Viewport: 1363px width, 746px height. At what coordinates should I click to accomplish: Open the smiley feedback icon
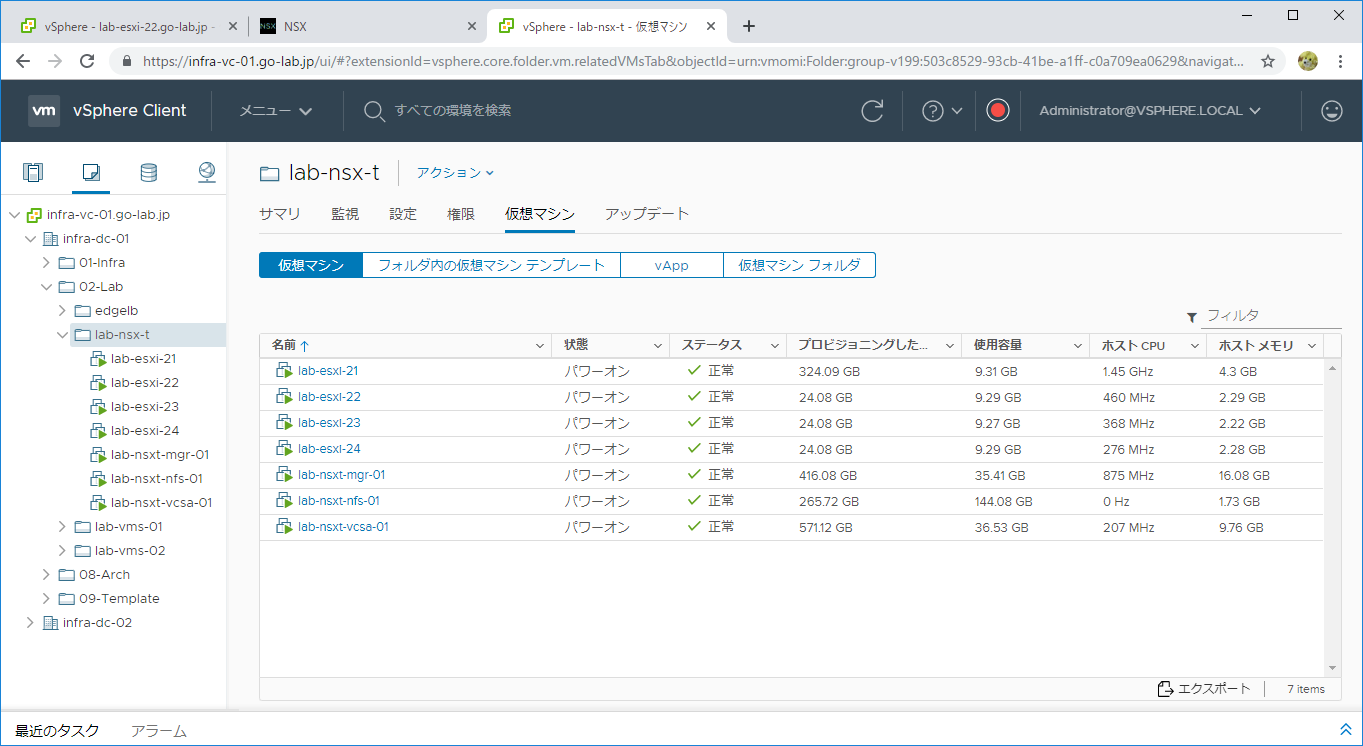[x=1332, y=111]
